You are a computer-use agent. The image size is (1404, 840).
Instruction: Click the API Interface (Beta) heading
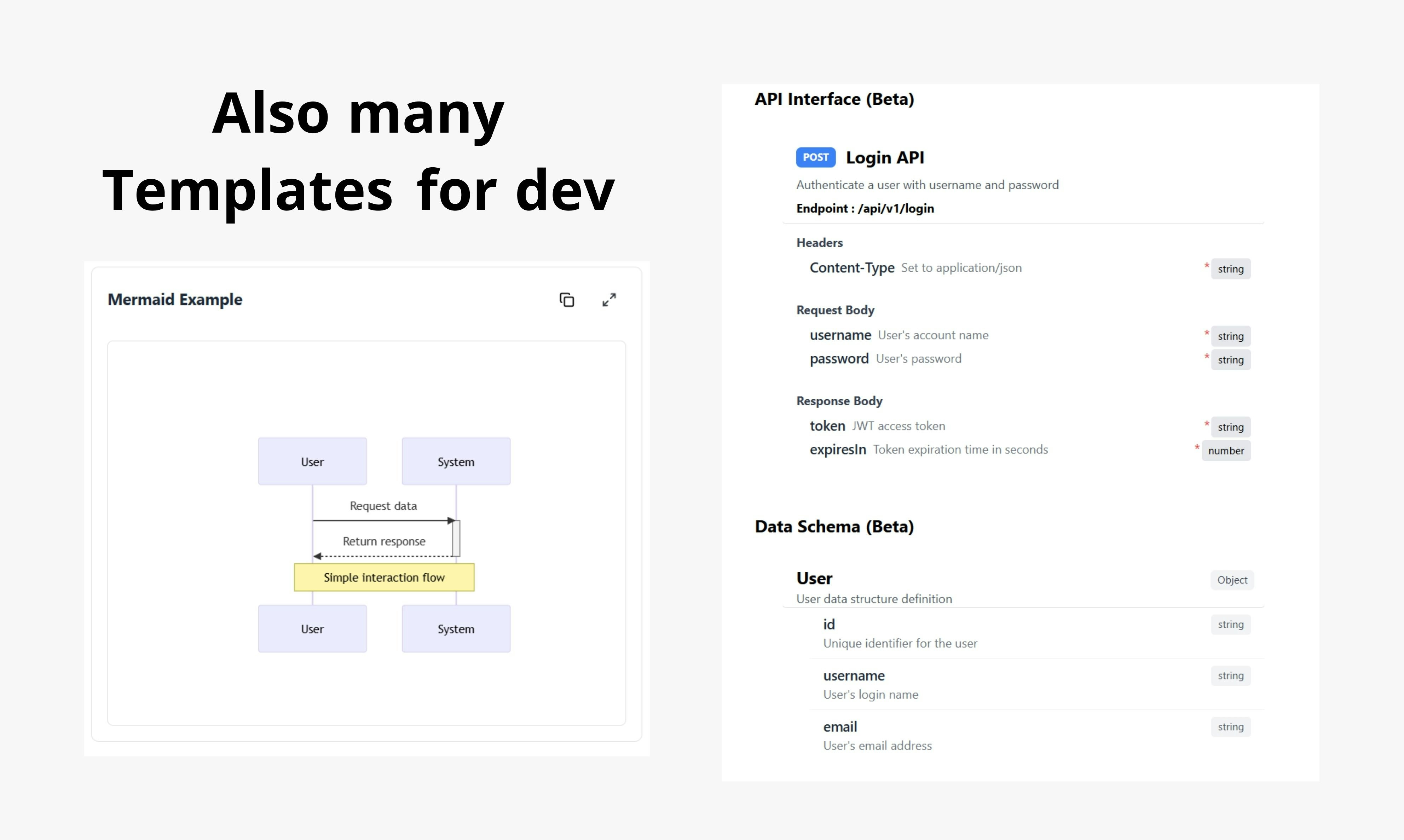pos(834,100)
